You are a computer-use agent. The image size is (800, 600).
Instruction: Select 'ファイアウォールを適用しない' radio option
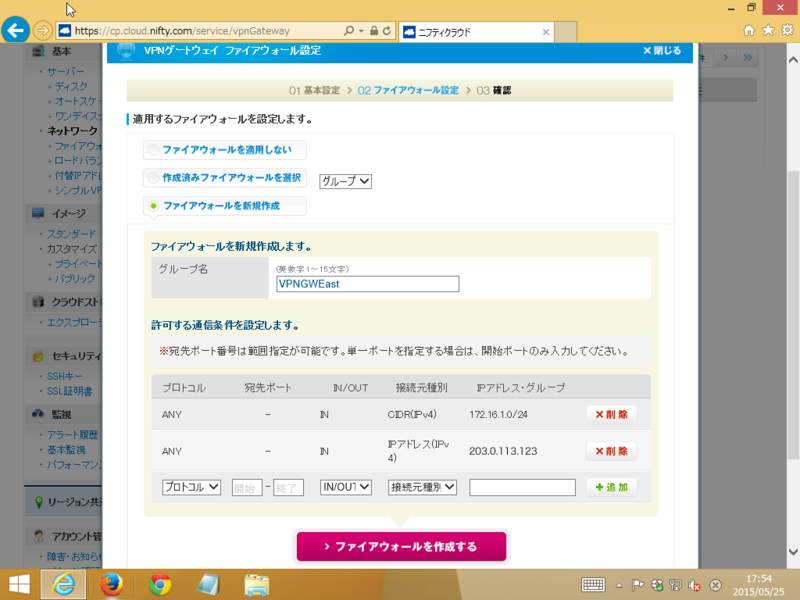[153, 150]
